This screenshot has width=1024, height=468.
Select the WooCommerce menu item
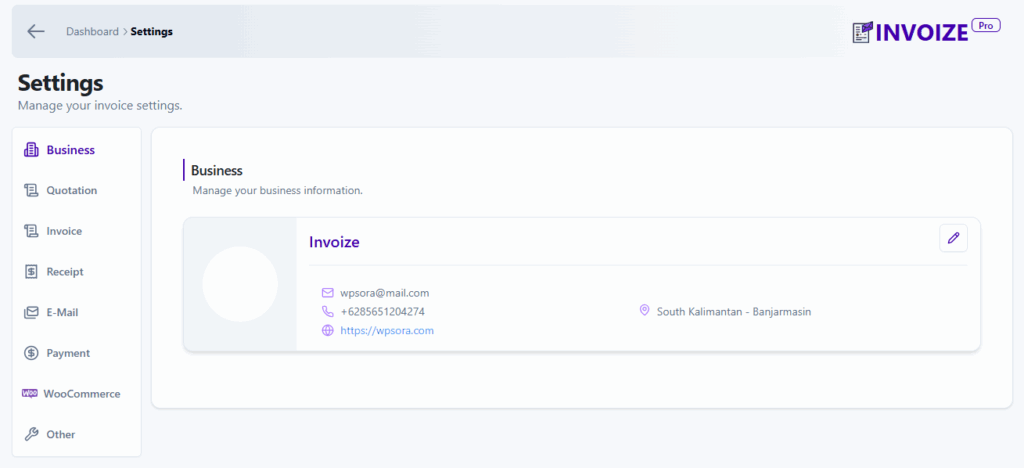(76, 394)
